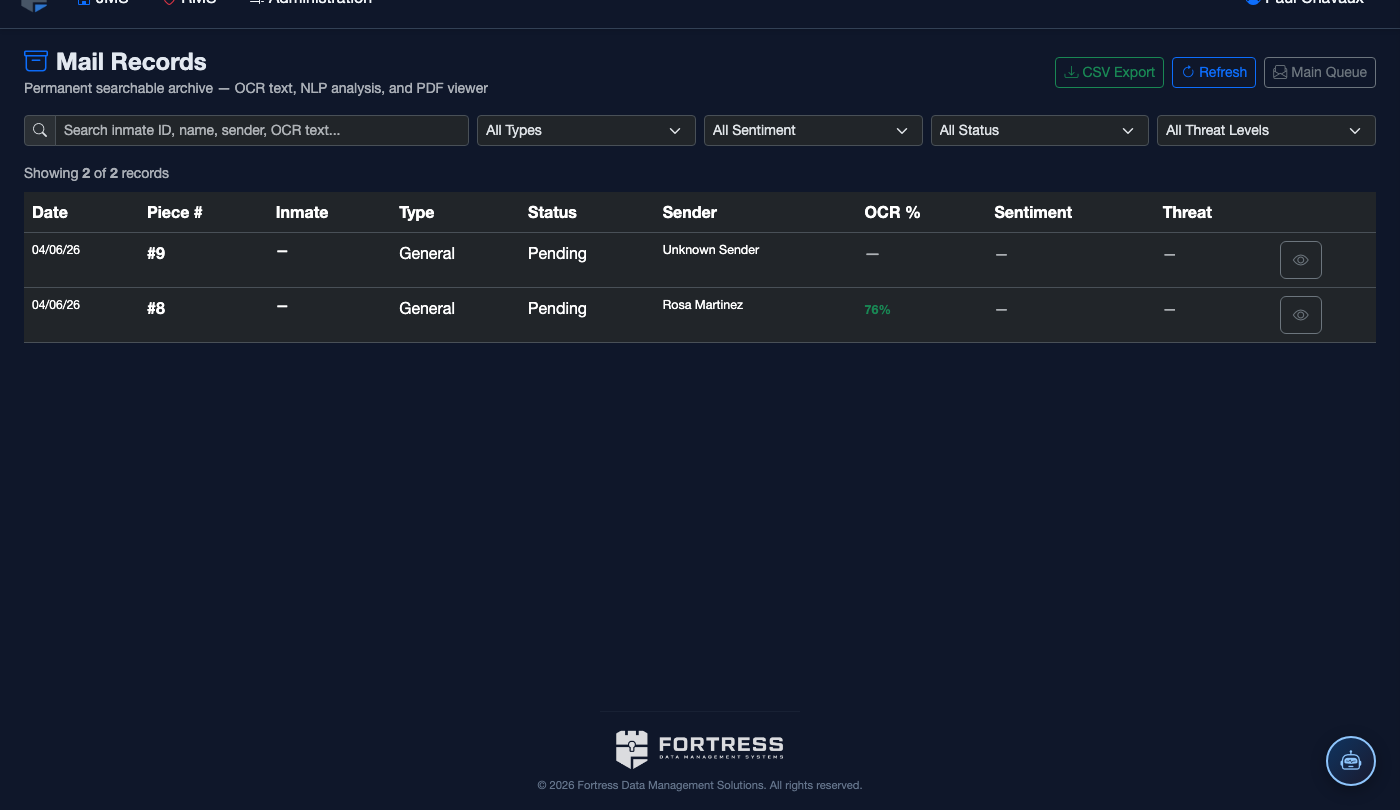
Task: Go to the Main Queue
Action: [x=1320, y=72]
